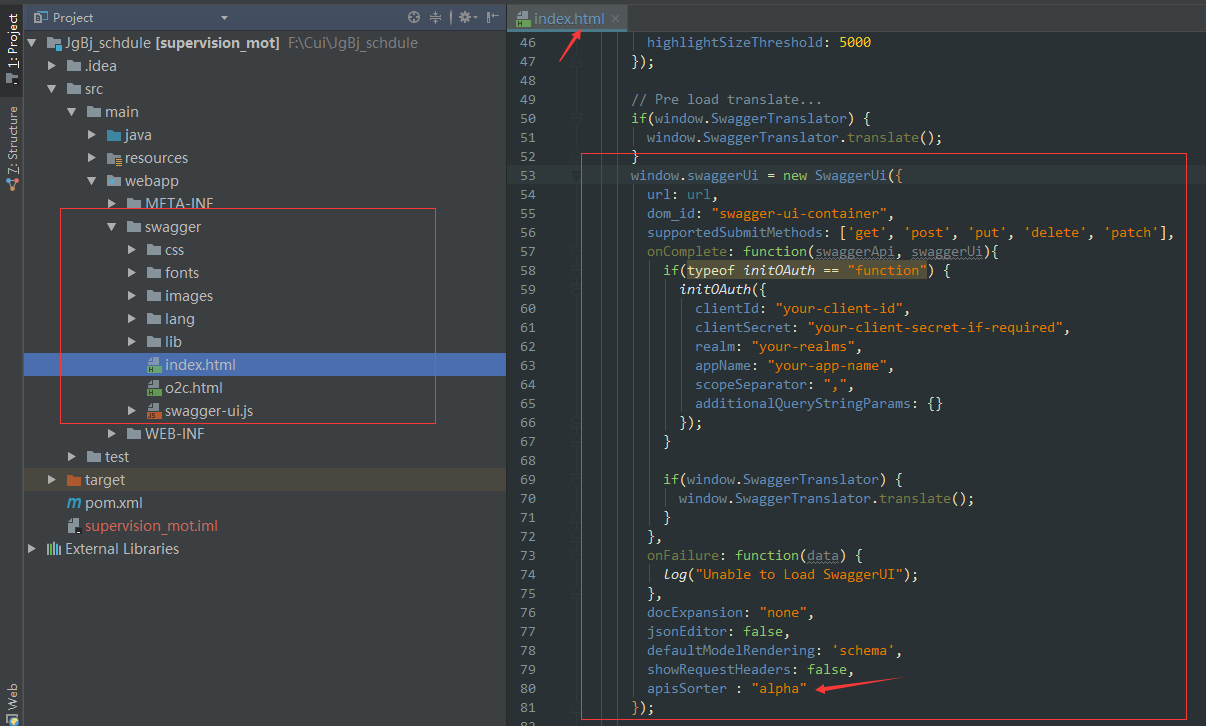Viewport: 1206px width, 726px height.
Task: Click 'onFailure' code on line 73
Action: coord(683,555)
